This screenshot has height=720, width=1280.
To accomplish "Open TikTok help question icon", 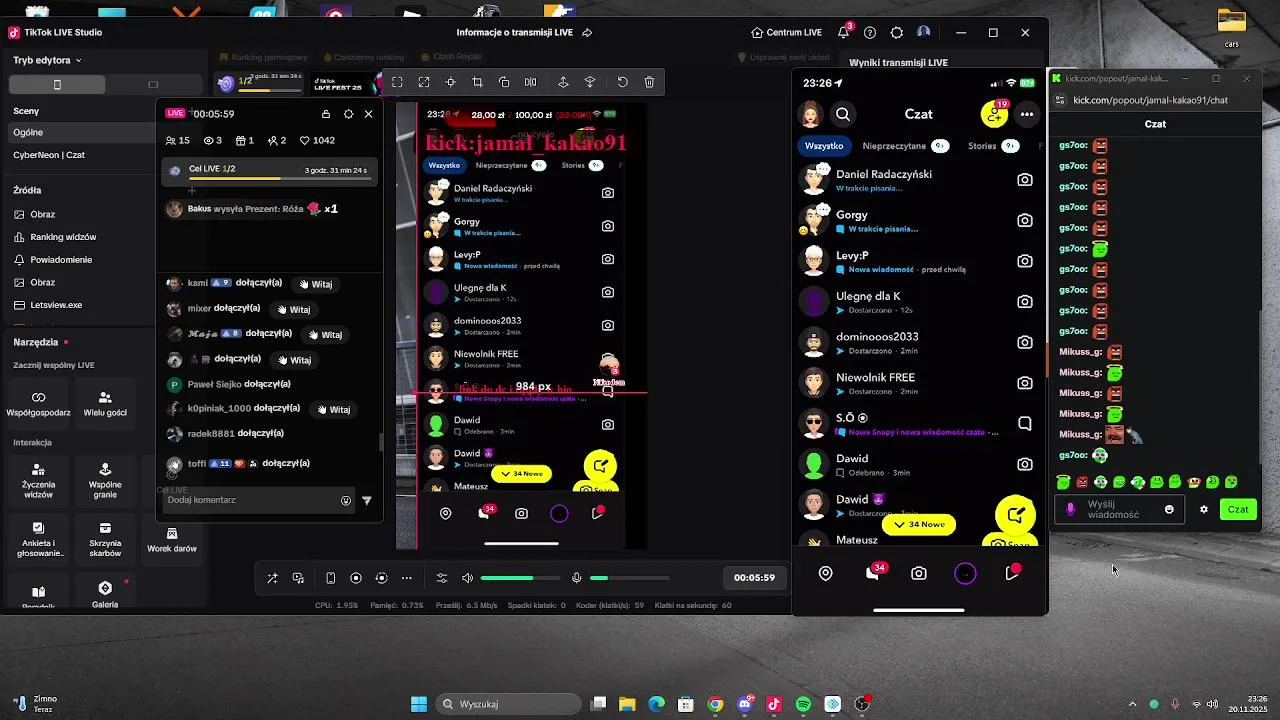I will coord(870,32).
